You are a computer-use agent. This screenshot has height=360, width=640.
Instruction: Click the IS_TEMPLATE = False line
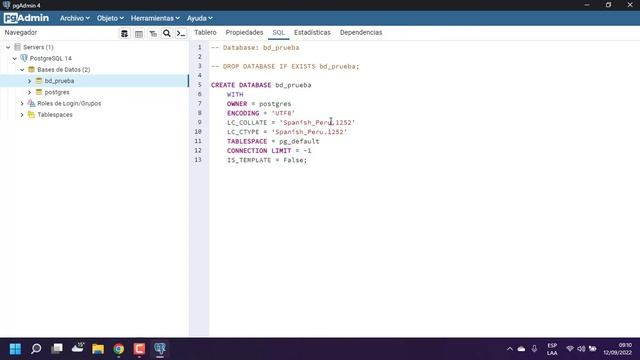267,160
